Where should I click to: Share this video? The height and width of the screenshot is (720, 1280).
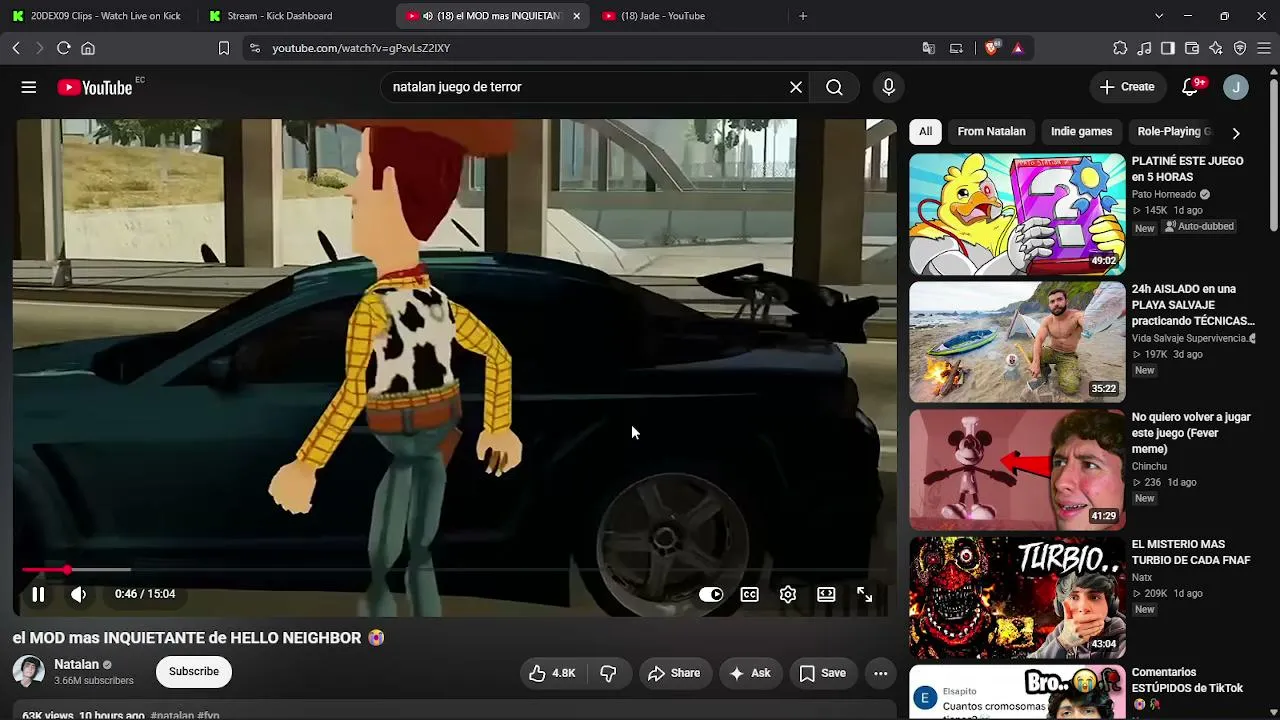pos(674,673)
